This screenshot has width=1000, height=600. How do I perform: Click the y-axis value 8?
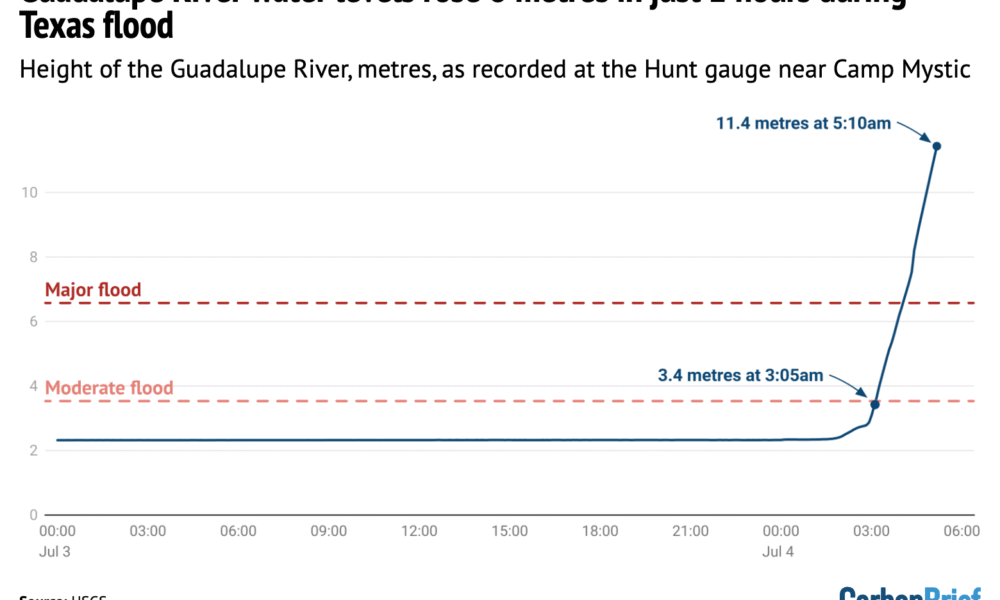32,257
